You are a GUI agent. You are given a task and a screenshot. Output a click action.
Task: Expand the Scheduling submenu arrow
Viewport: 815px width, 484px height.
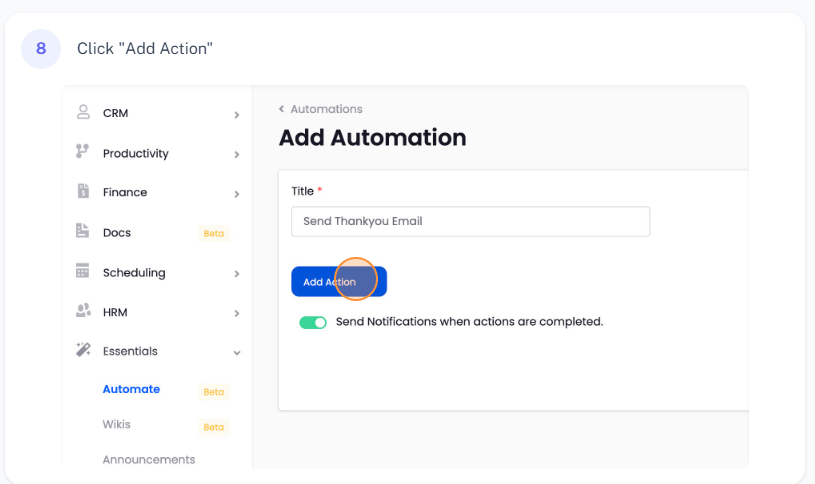click(x=237, y=274)
